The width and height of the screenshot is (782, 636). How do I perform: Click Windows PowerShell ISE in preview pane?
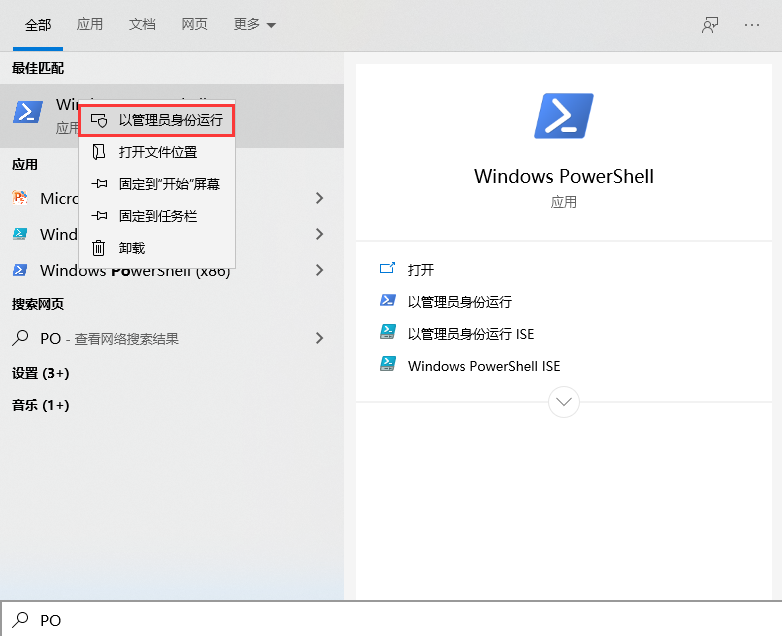coord(484,366)
